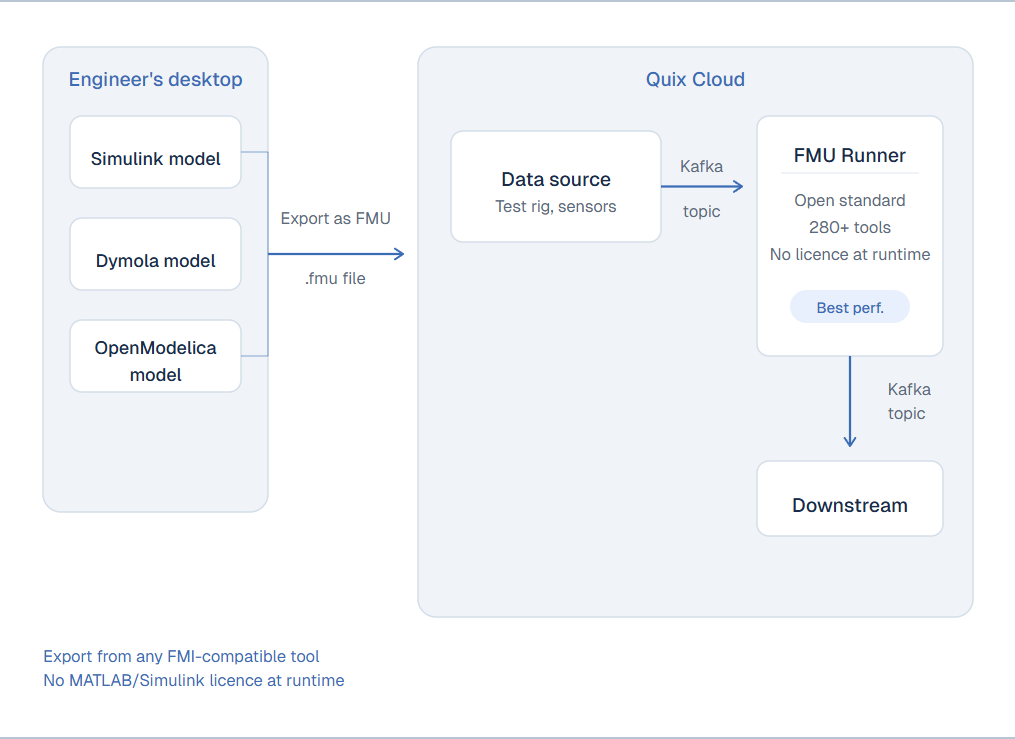1015x739 pixels.
Task: Click 'Export from any FMI-compatible tool' note
Action: point(181,656)
